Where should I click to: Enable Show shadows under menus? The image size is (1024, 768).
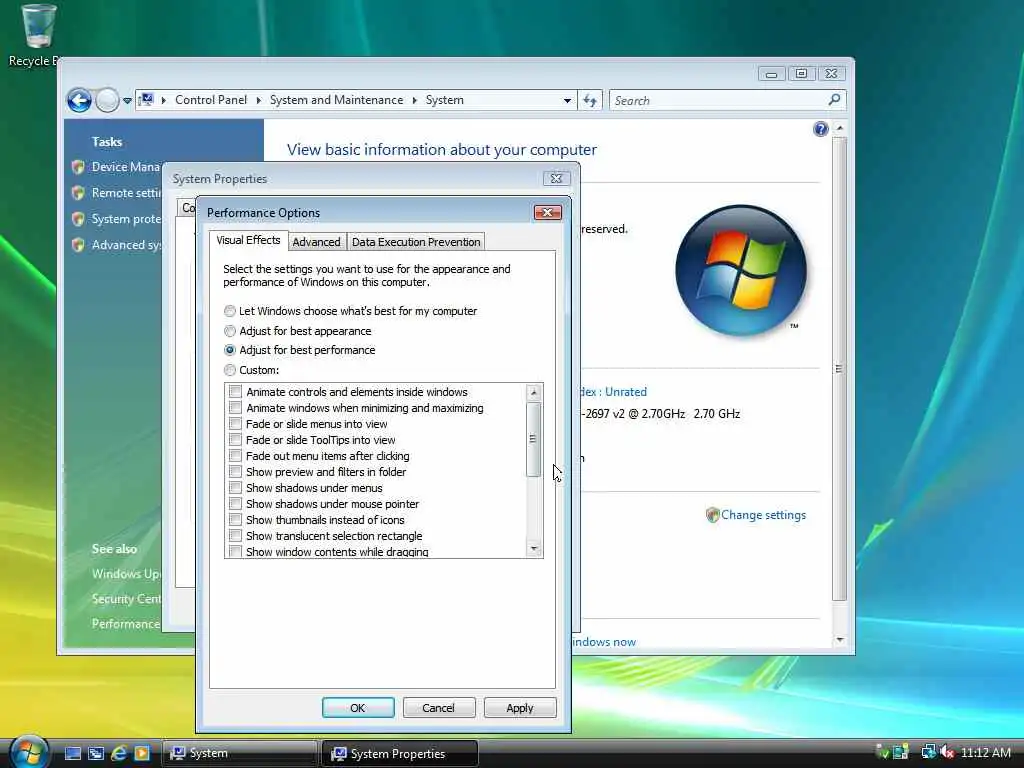click(235, 488)
